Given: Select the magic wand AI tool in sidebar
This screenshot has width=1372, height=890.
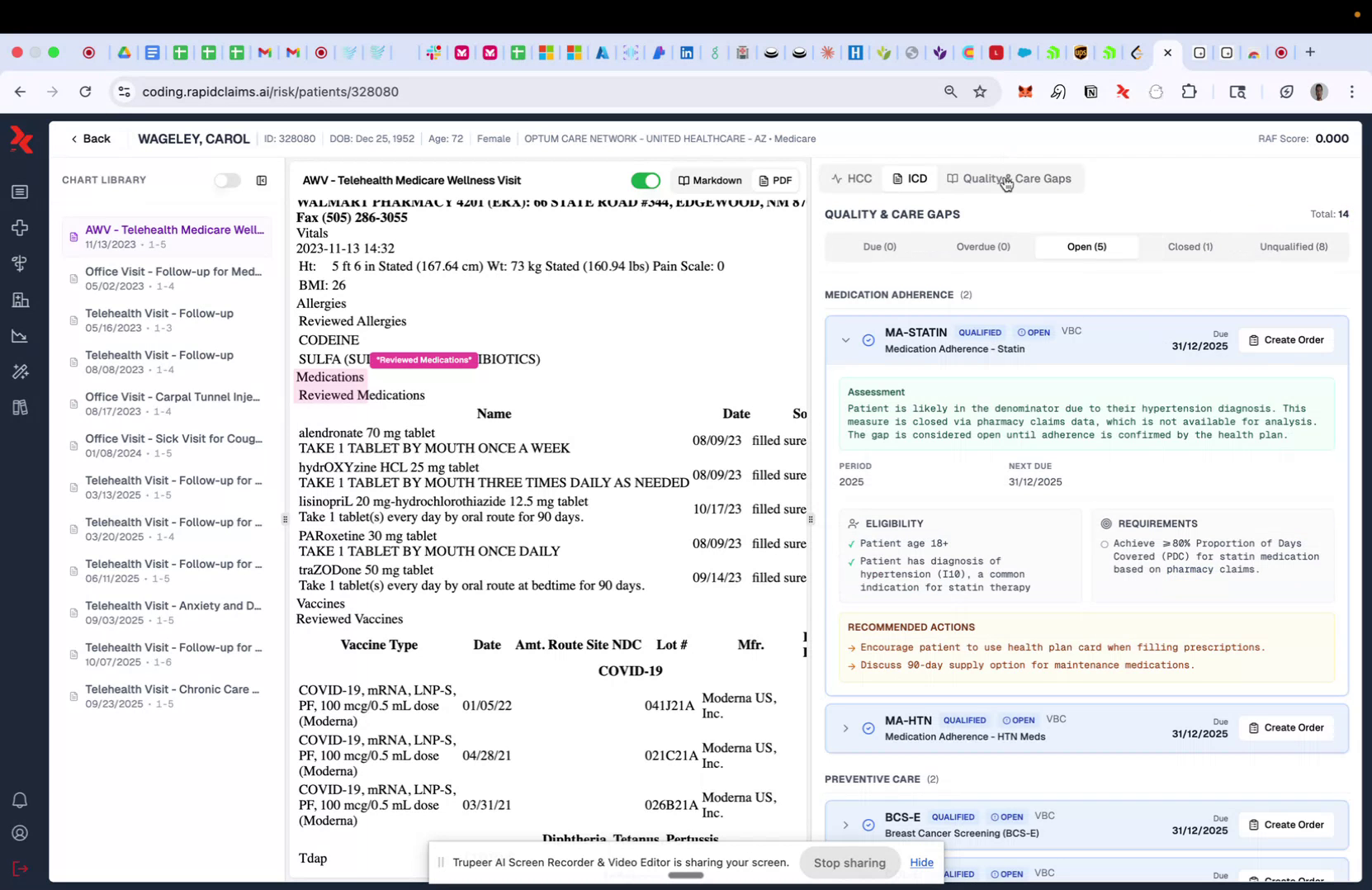Looking at the screenshot, I should click(21, 372).
